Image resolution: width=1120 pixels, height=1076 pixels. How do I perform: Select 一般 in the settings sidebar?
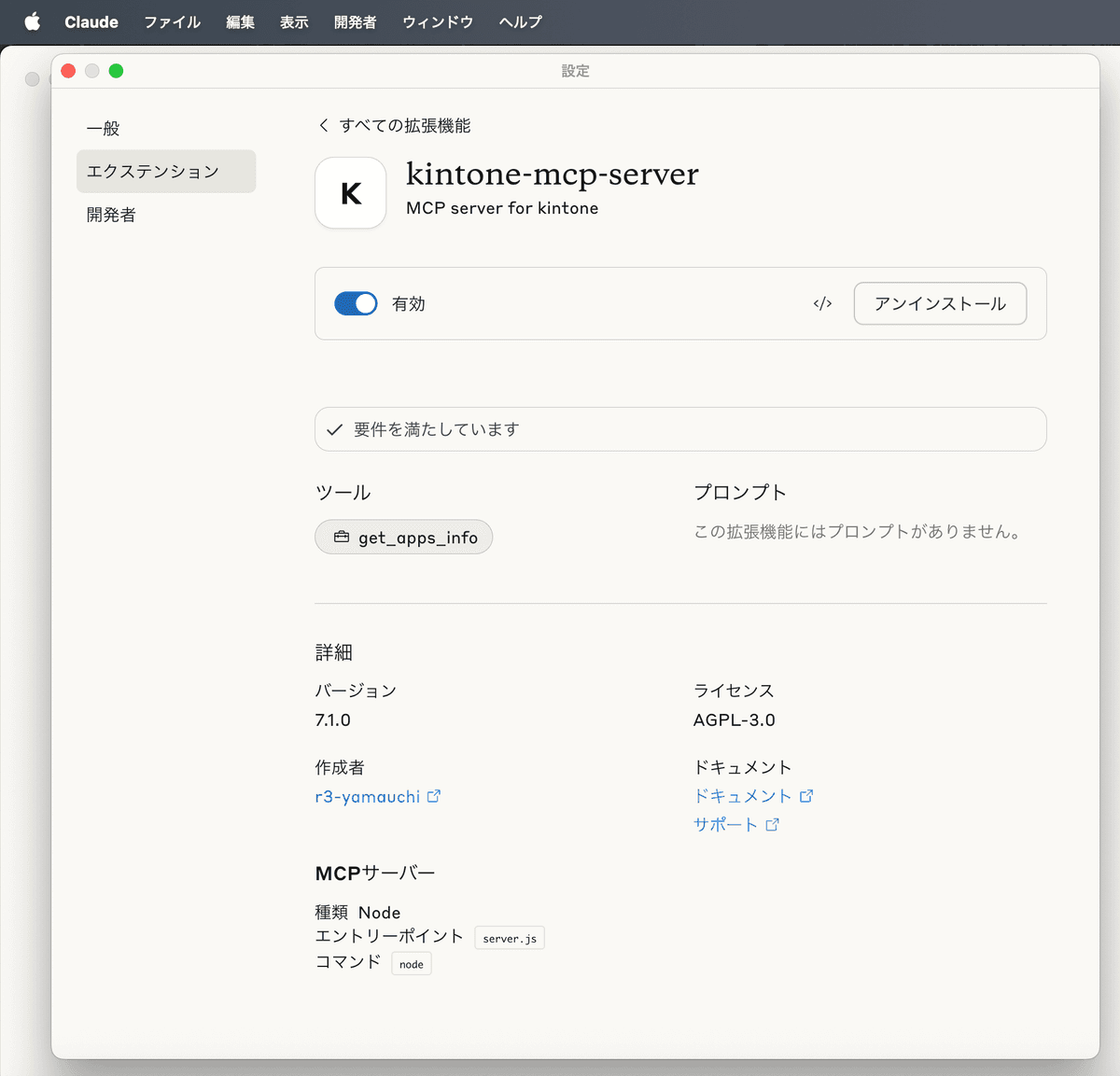[166, 129]
